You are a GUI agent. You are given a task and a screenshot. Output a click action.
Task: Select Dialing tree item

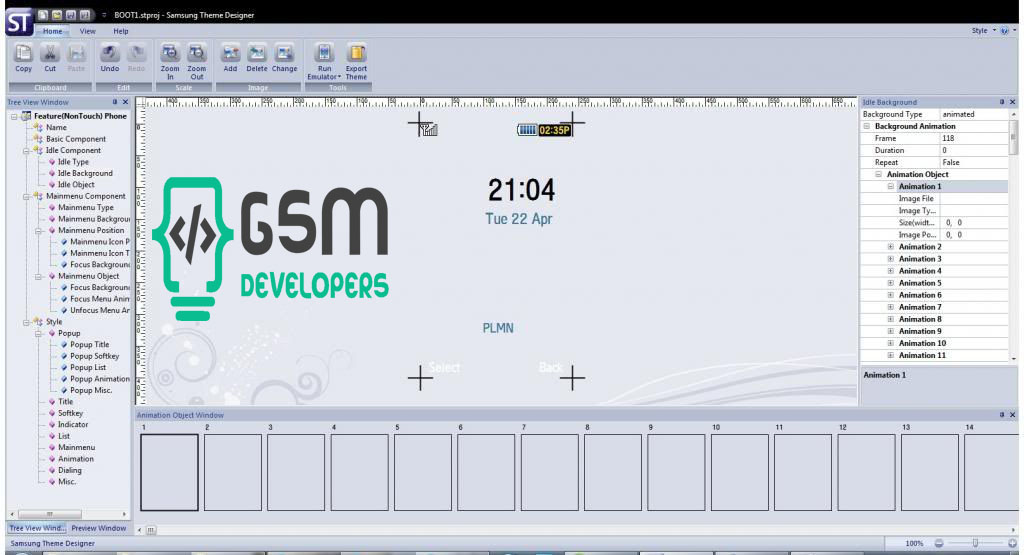[x=70, y=470]
